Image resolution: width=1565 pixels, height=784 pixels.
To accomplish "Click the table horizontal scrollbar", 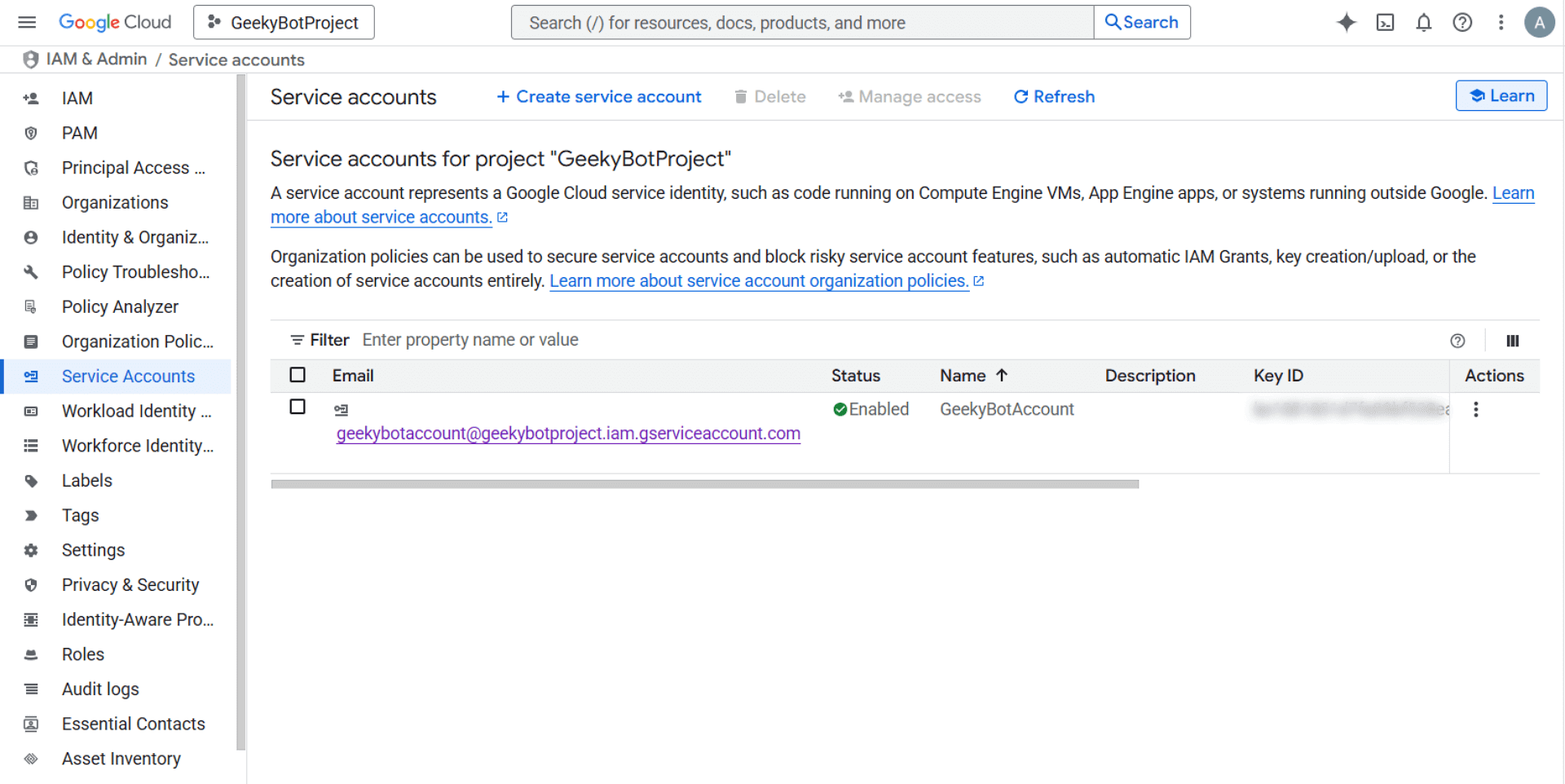I will pyautogui.click(x=704, y=484).
